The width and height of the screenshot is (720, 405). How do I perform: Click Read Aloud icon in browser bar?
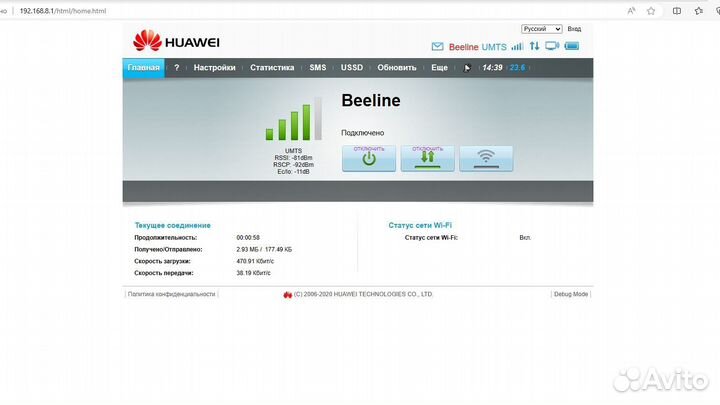tap(631, 11)
